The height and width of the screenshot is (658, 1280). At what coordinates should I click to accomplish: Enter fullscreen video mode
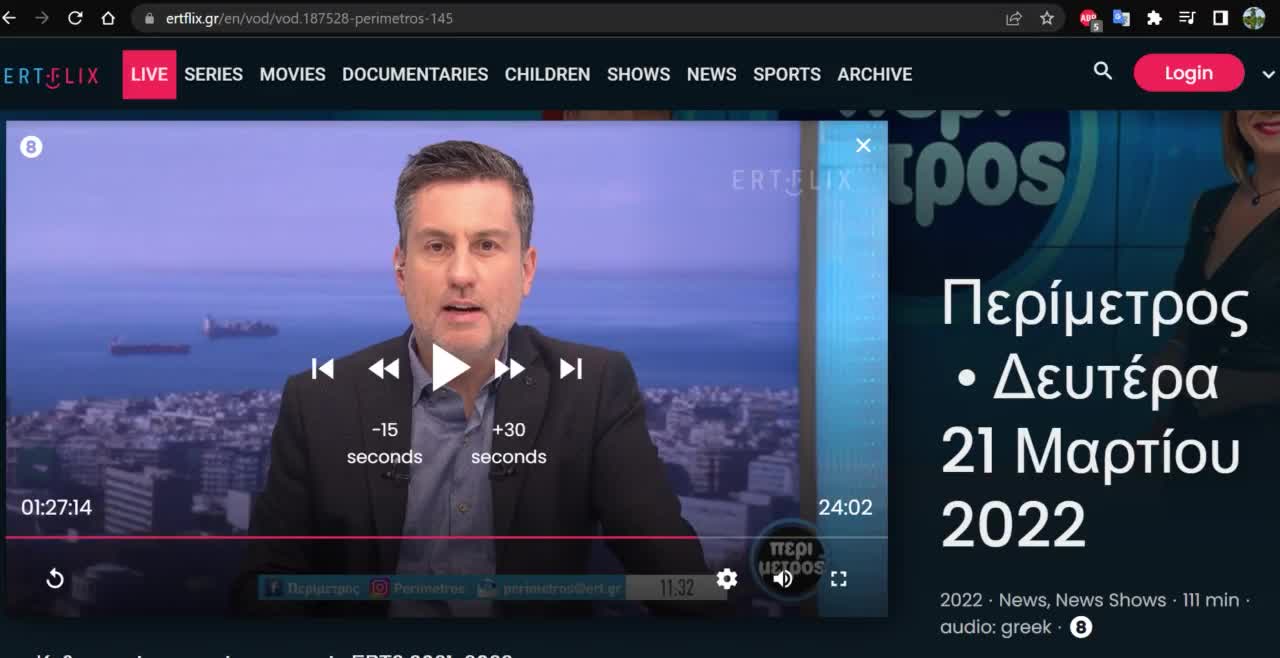coord(839,579)
